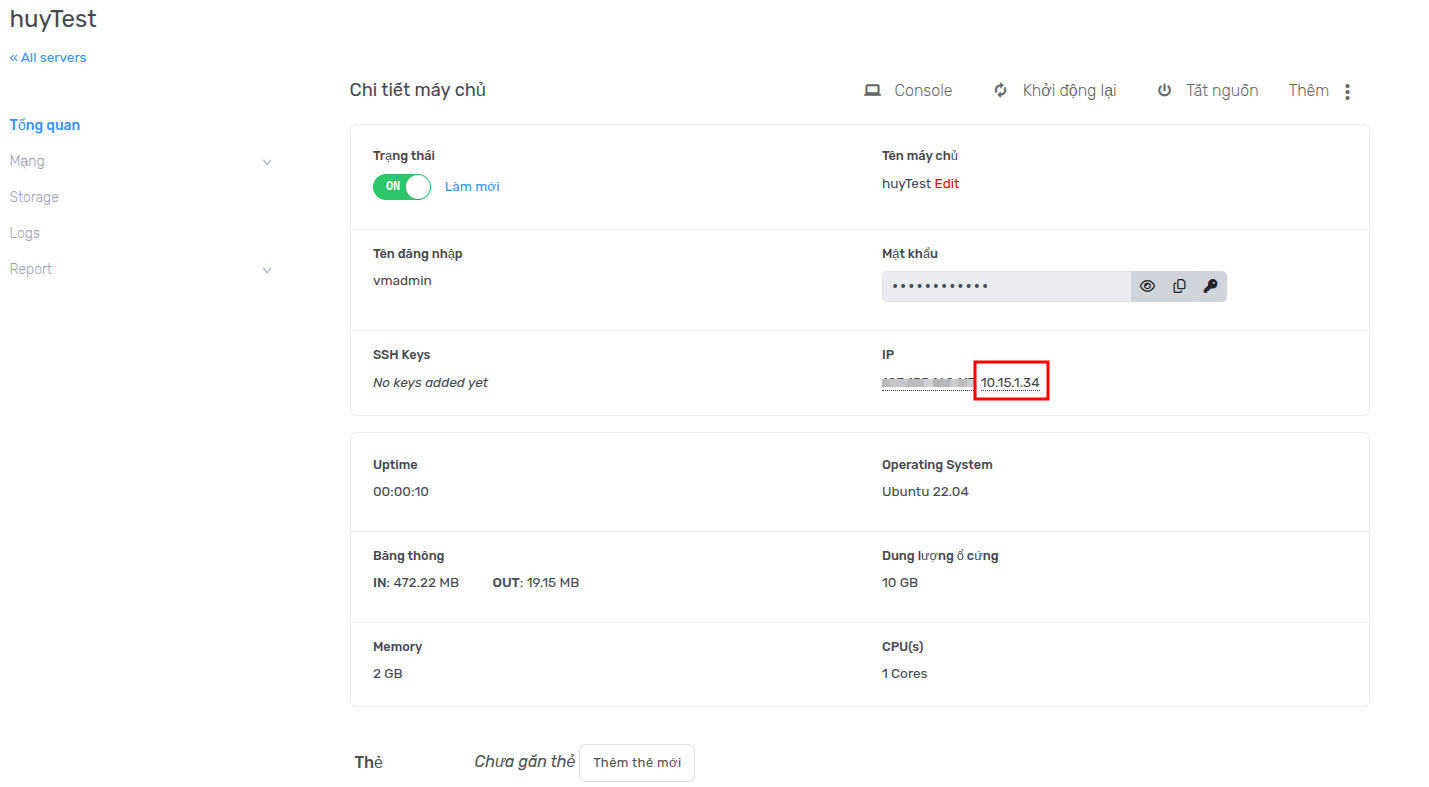Go back via All servers link
1429x787 pixels.
point(48,58)
